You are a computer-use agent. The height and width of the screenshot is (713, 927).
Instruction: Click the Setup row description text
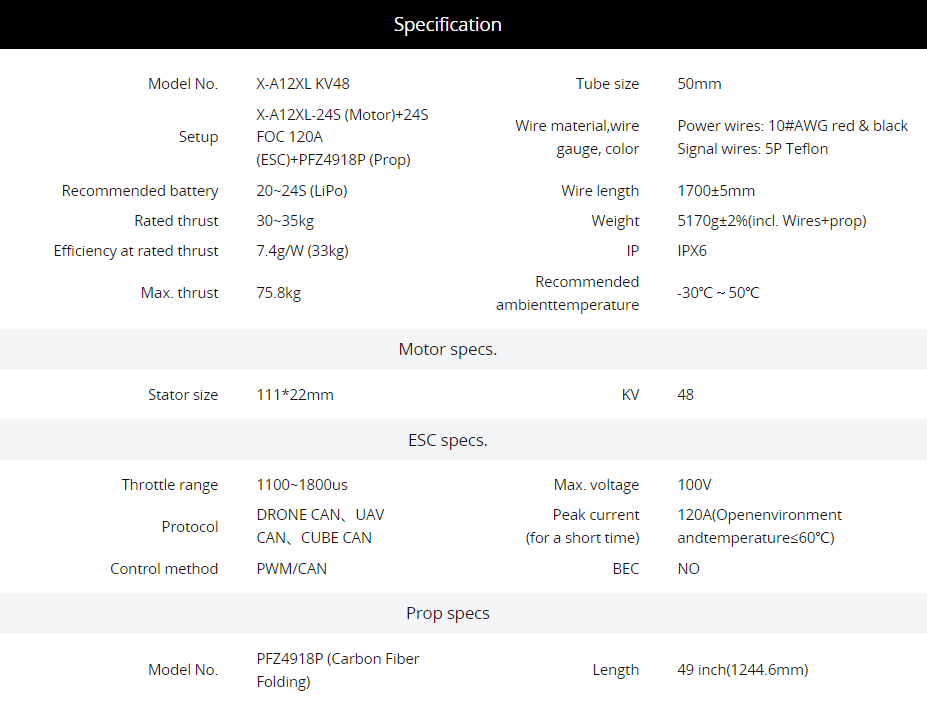coord(342,137)
